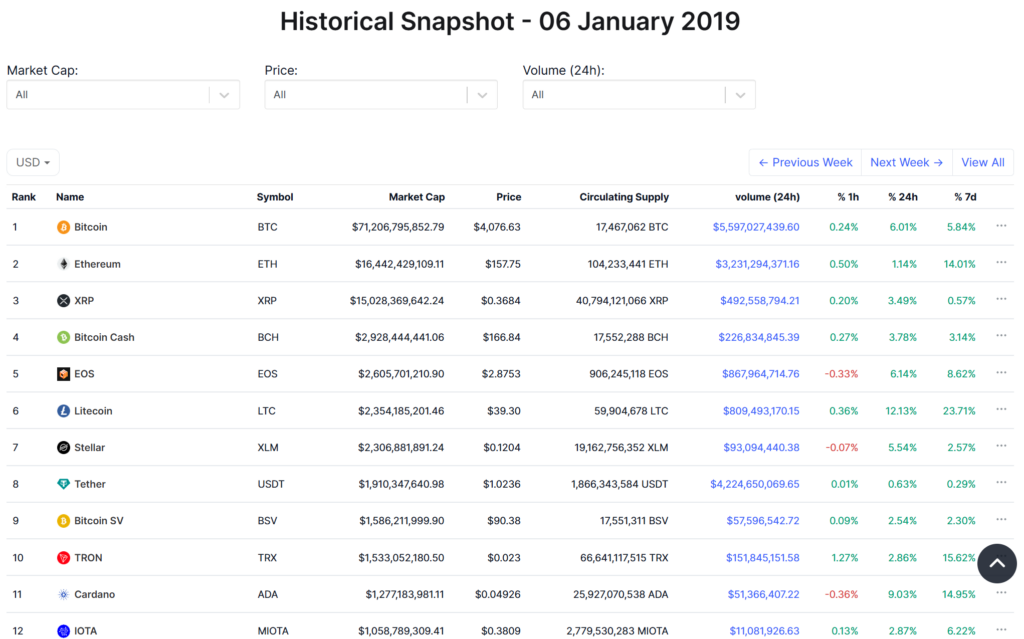Image resolution: width=1024 pixels, height=639 pixels.
Task: Open the three-dot menu in Ethereum row
Action: pyautogui.click(x=1001, y=263)
